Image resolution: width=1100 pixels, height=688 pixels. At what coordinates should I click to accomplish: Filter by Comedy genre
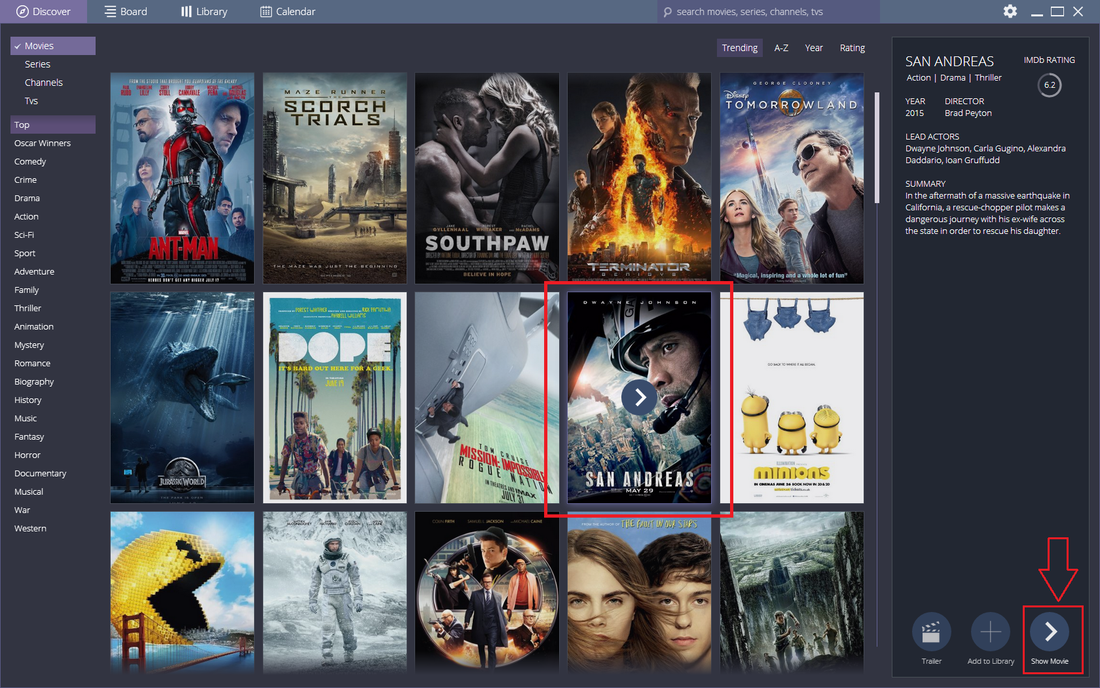coord(30,161)
